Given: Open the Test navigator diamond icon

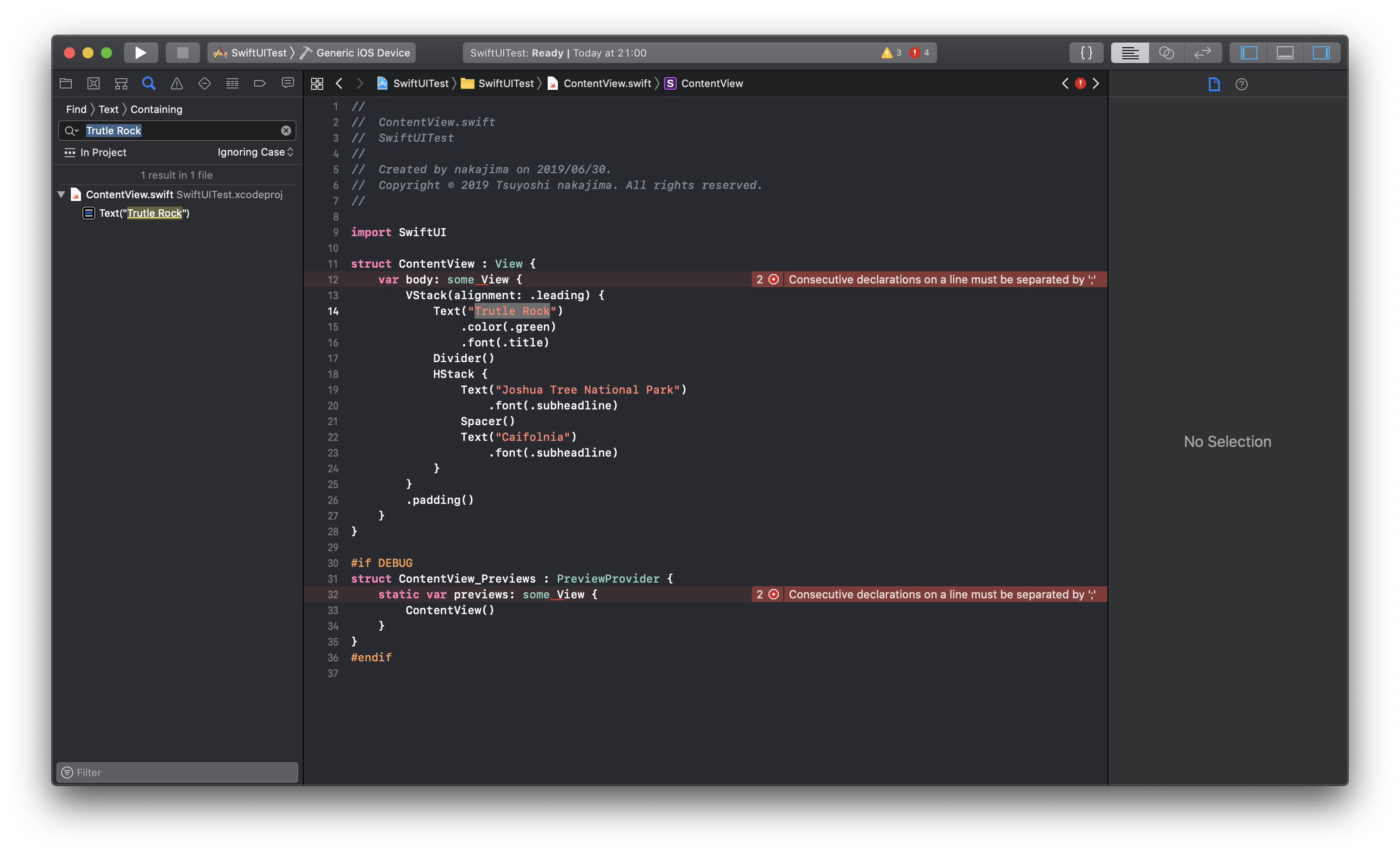Looking at the screenshot, I should pos(205,83).
